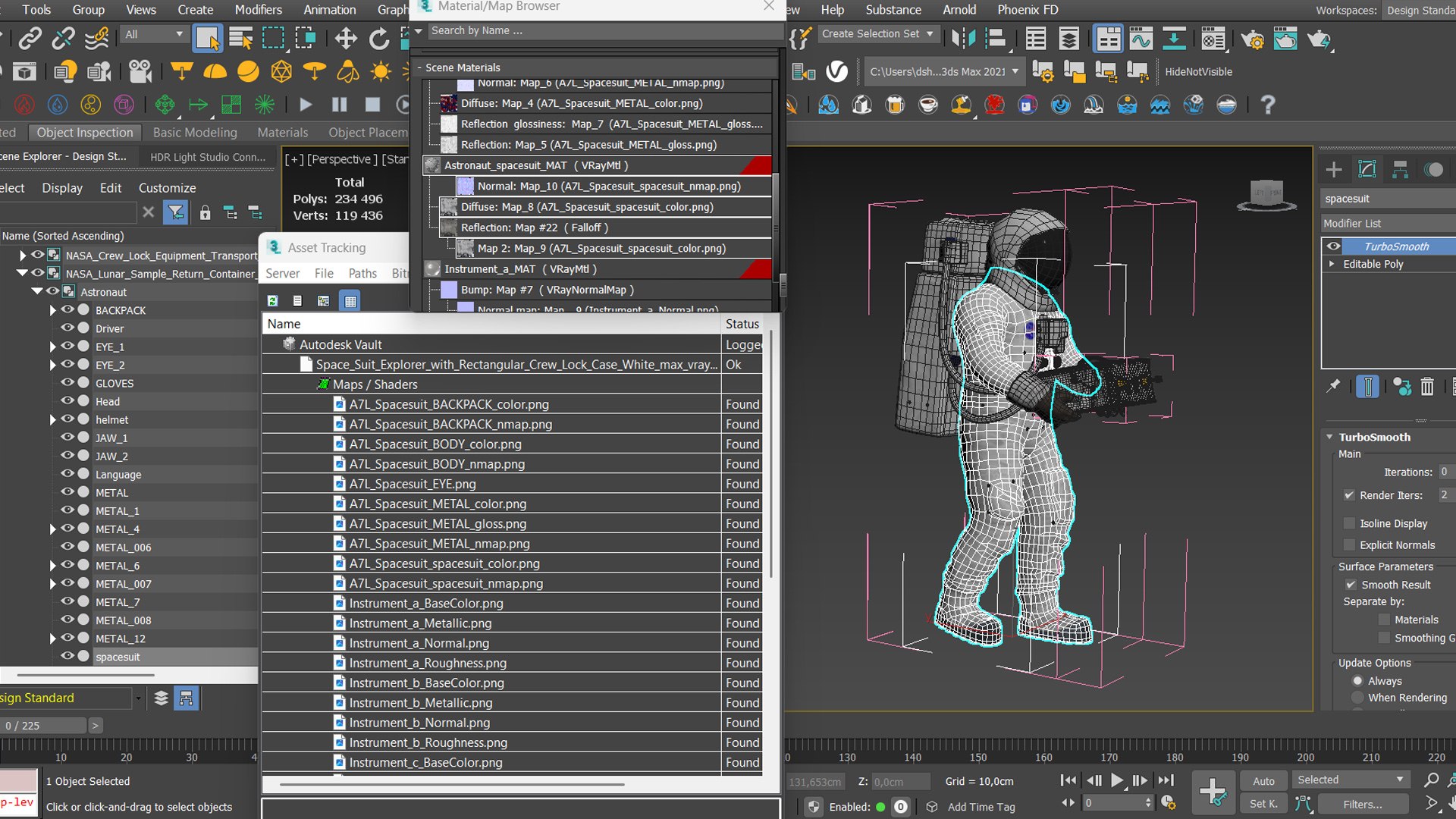
Task: Click the Scene Explorer filter funnel icon
Action: coord(176,213)
